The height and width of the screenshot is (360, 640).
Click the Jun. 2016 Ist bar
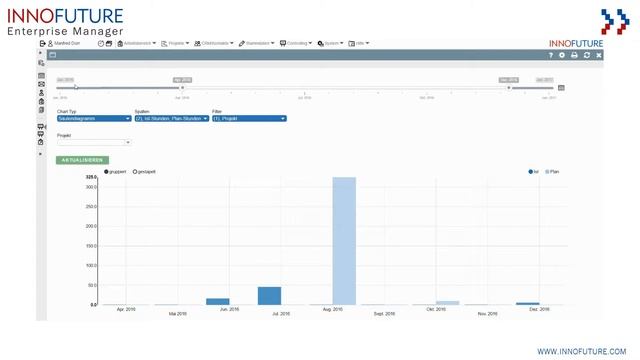click(x=218, y=302)
